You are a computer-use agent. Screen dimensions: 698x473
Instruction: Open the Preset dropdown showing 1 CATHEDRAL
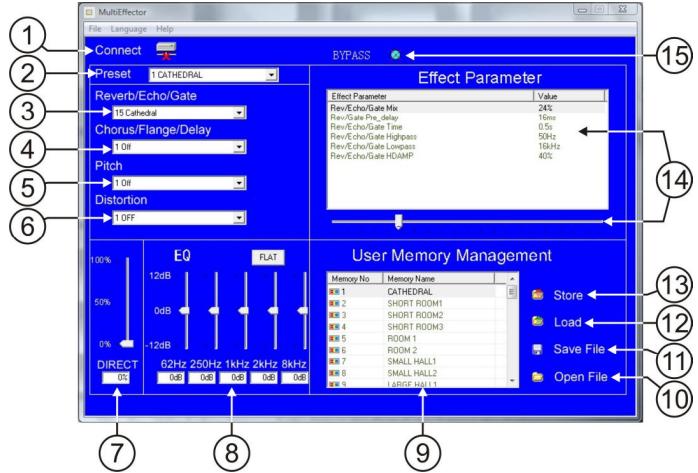214,75
